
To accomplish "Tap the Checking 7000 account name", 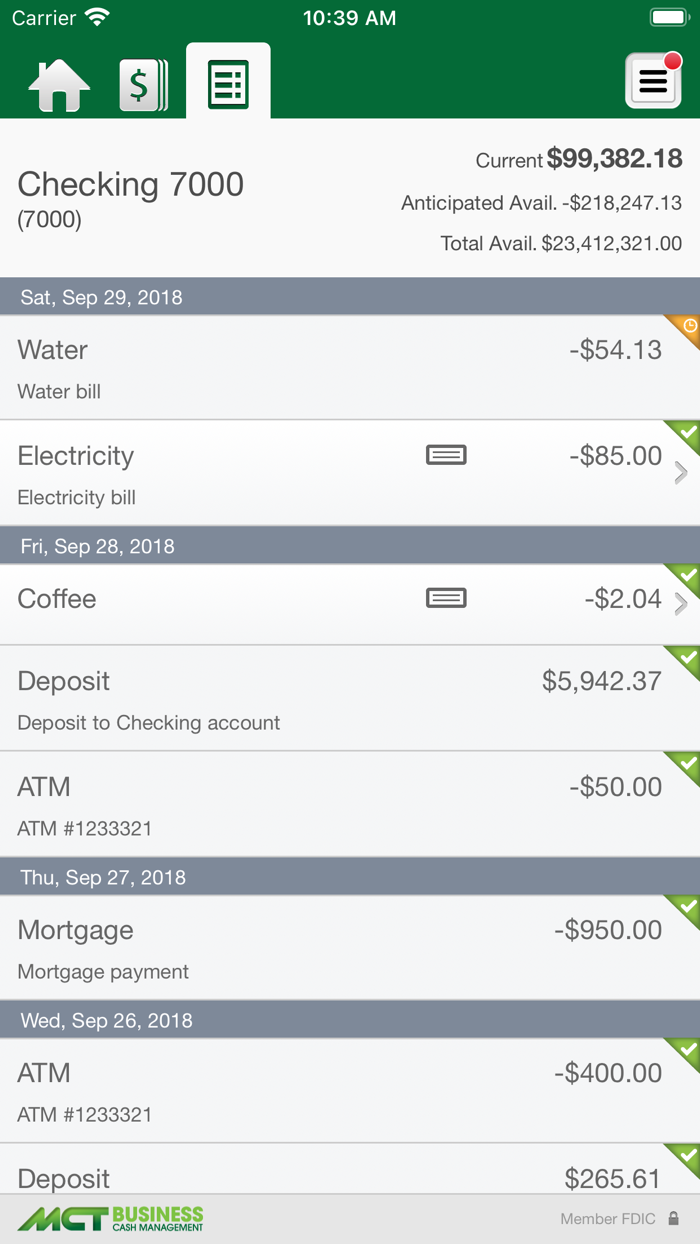I will [x=130, y=184].
